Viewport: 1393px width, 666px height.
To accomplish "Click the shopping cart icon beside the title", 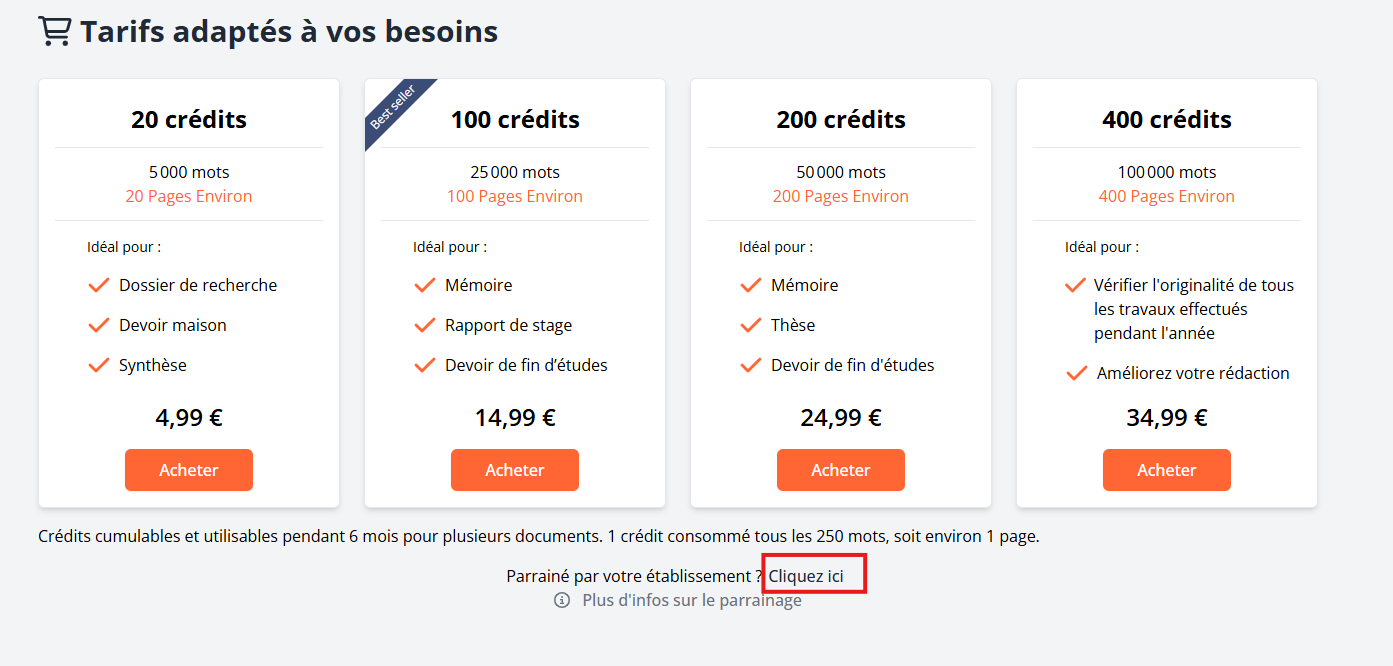I will coord(55,31).
